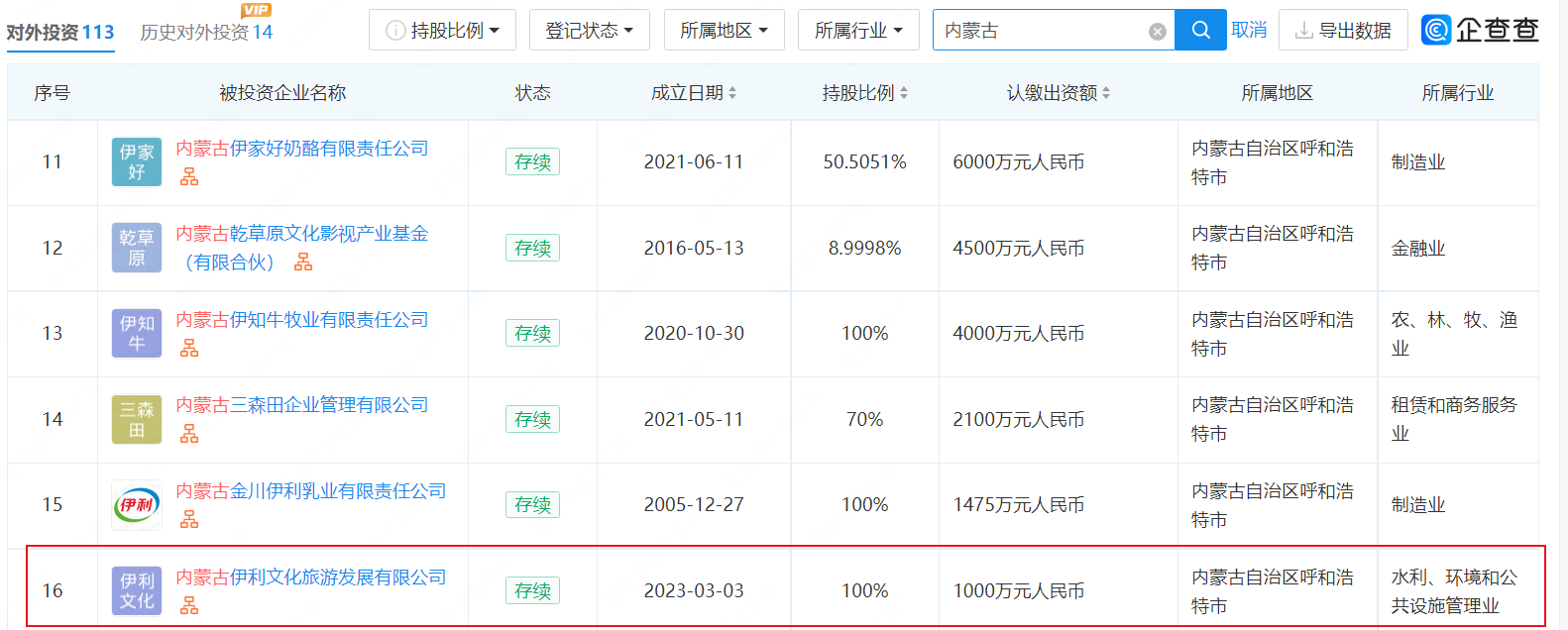
Task: Click structure icon beside 乾草原文化影视产业基金
Action: [x=303, y=262]
